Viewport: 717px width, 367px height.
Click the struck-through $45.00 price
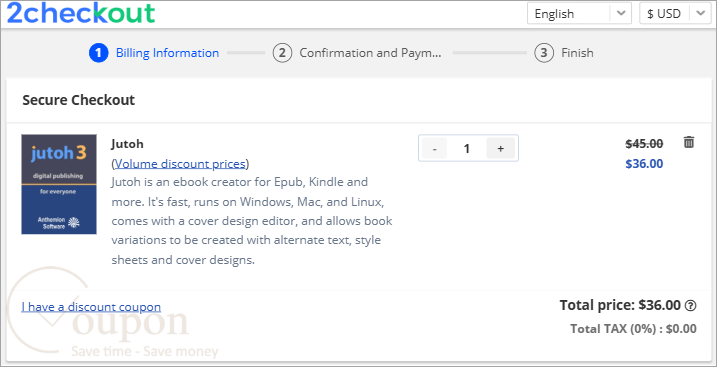(x=644, y=144)
